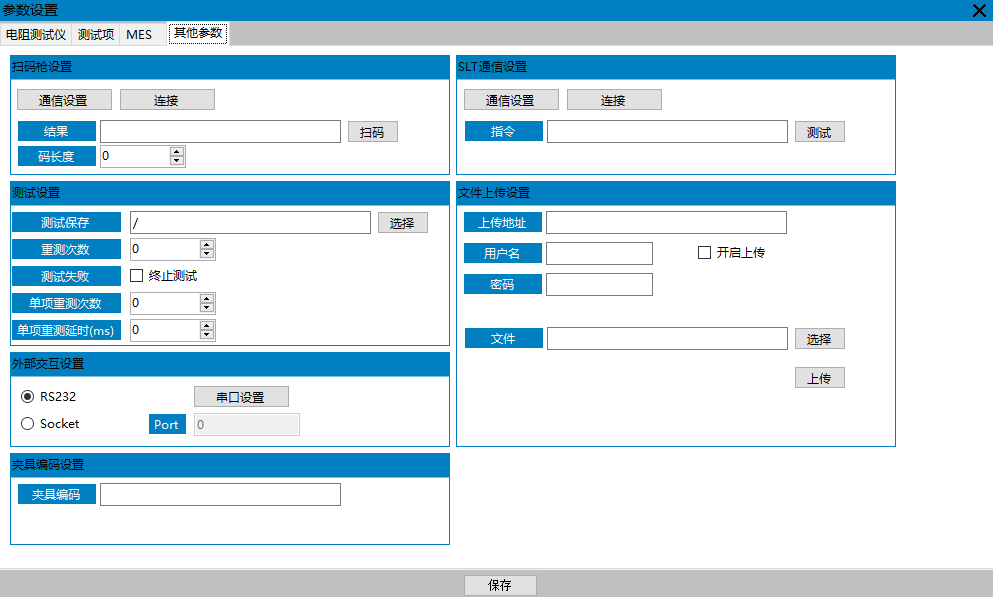Click the 码长度 number field
Image resolution: width=993 pixels, height=597 pixels.
pyautogui.click(x=136, y=156)
